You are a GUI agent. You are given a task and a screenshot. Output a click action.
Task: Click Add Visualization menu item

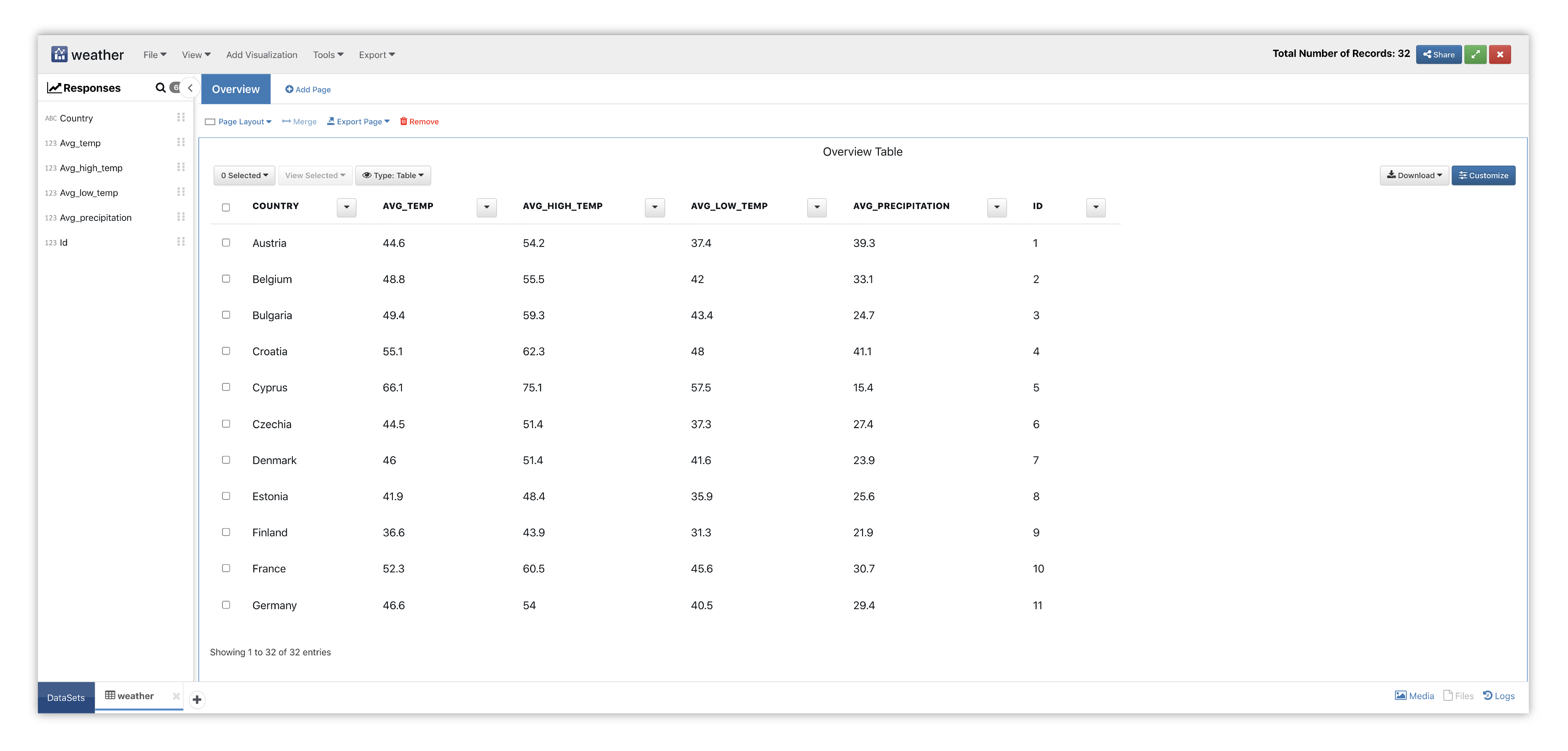[262, 55]
